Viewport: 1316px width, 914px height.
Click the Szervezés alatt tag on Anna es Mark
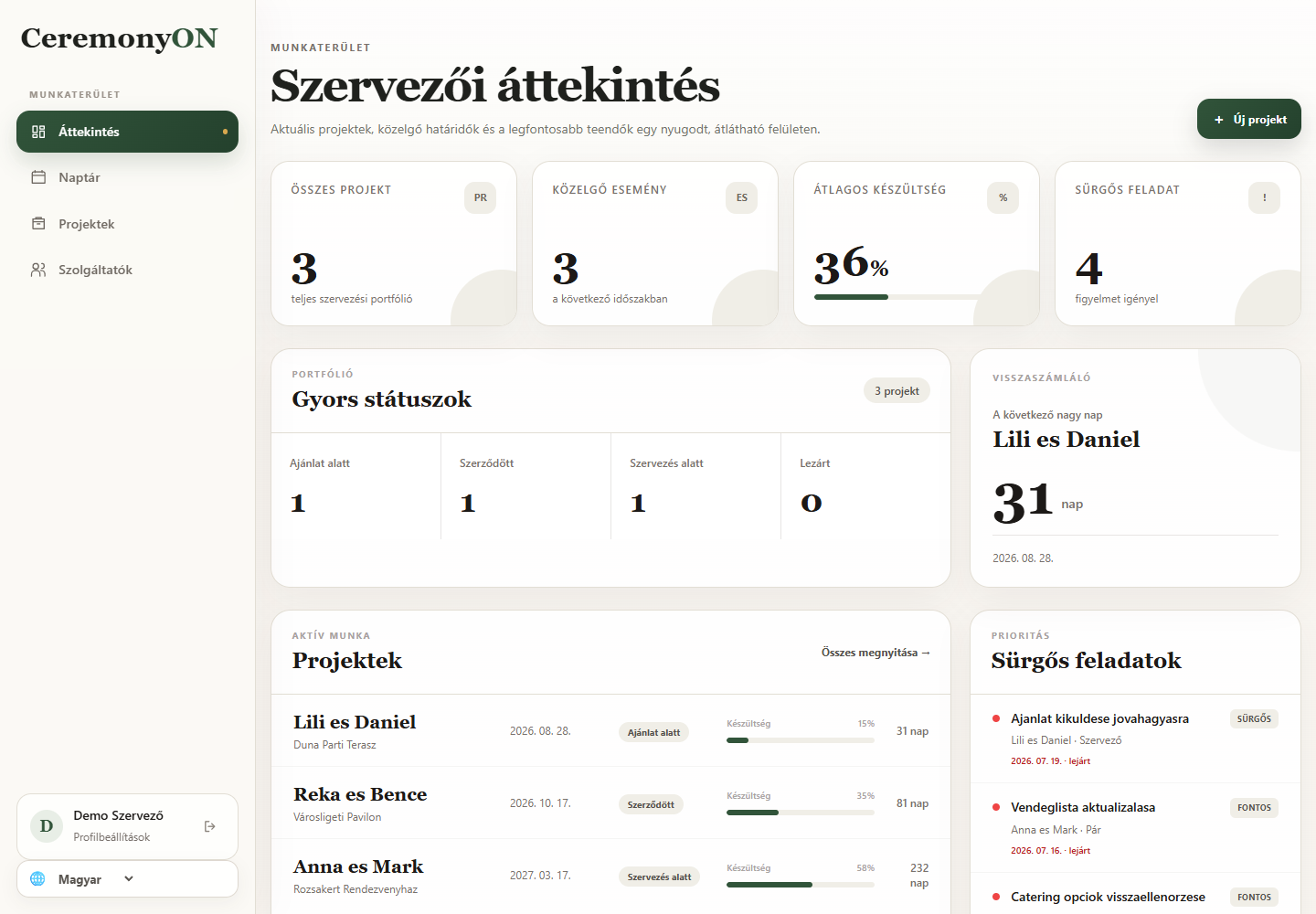659,877
